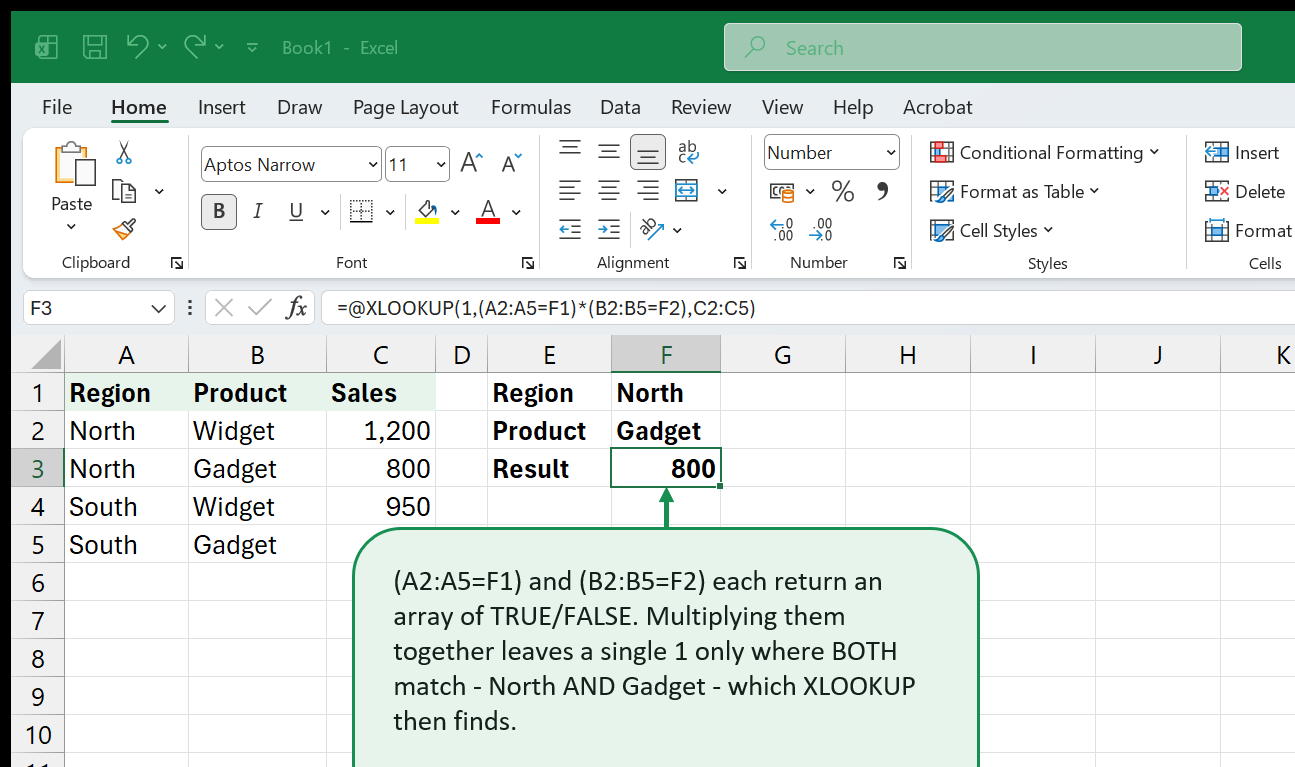Select the Format Painter brush

pos(124,230)
